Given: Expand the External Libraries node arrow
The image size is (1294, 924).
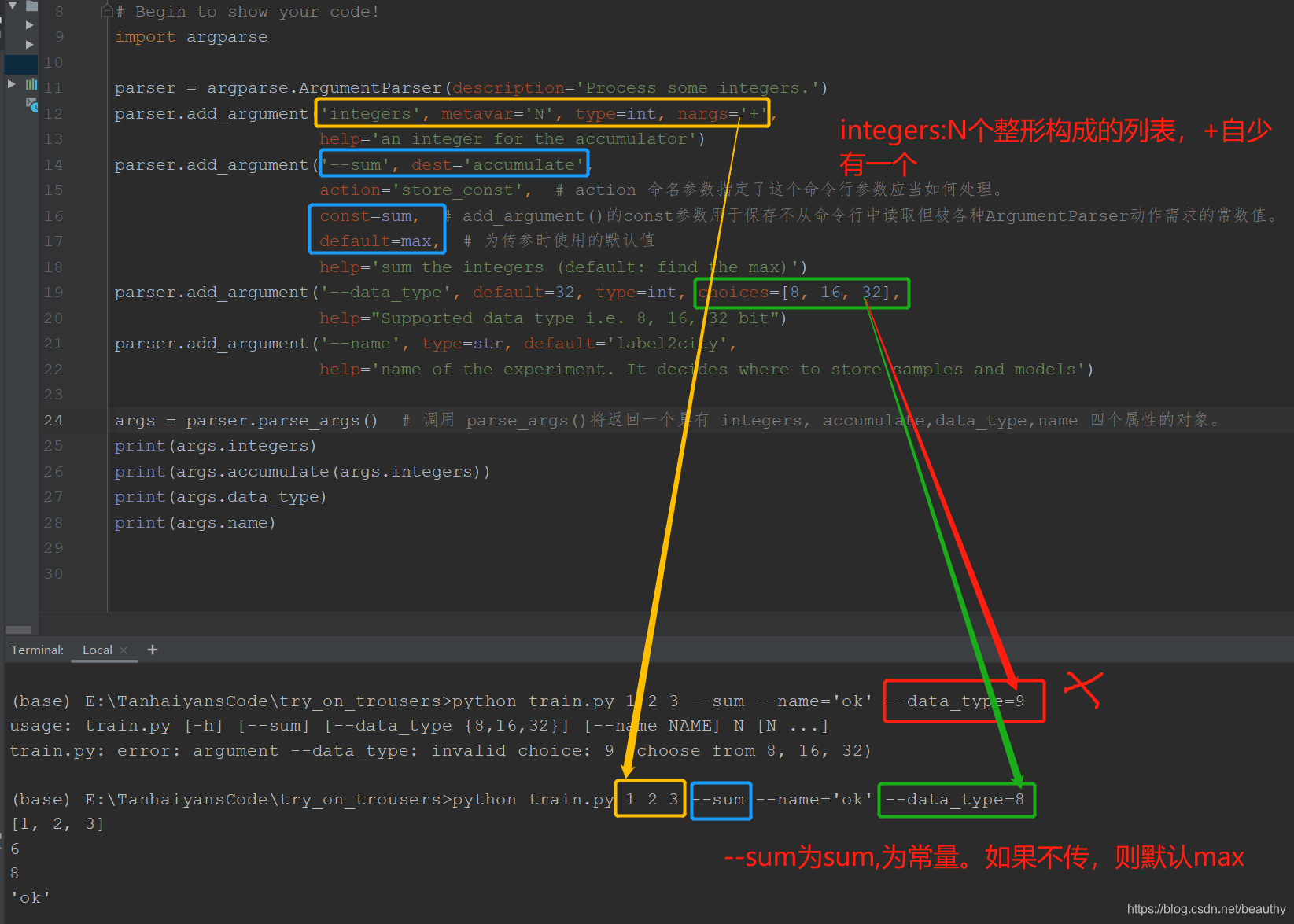Looking at the screenshot, I should [x=12, y=83].
